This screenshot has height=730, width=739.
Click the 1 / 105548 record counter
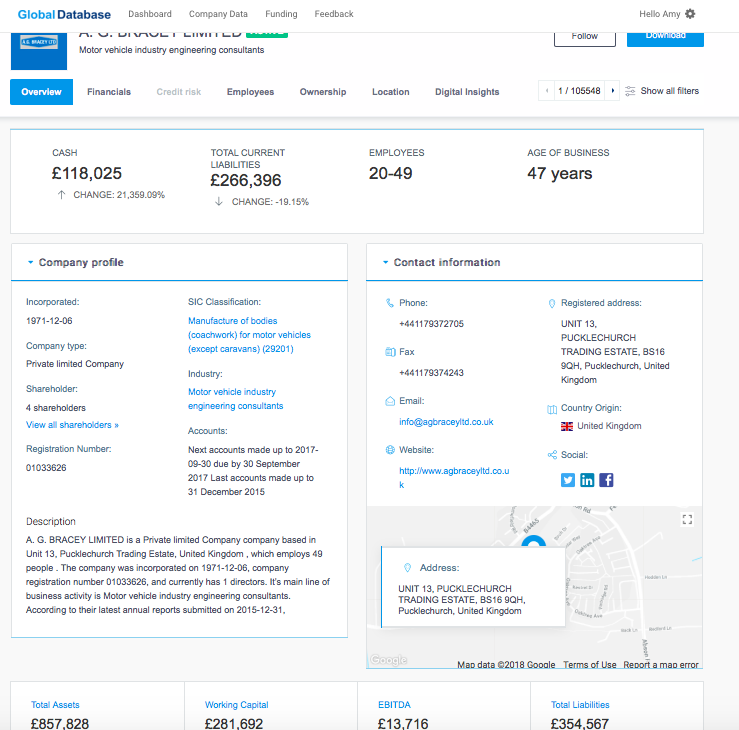pyautogui.click(x=579, y=90)
